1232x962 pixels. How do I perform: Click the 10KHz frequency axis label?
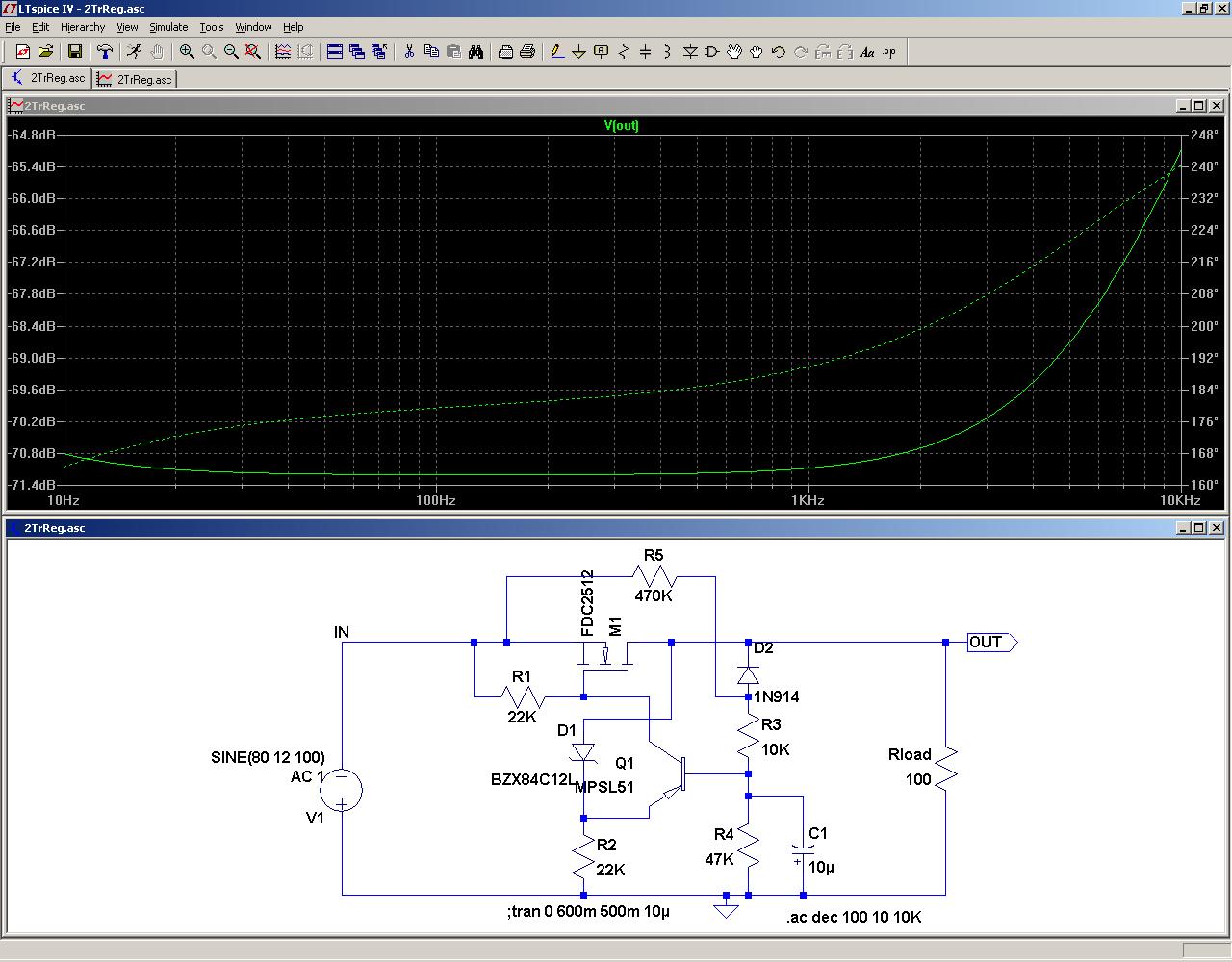pos(1179,500)
